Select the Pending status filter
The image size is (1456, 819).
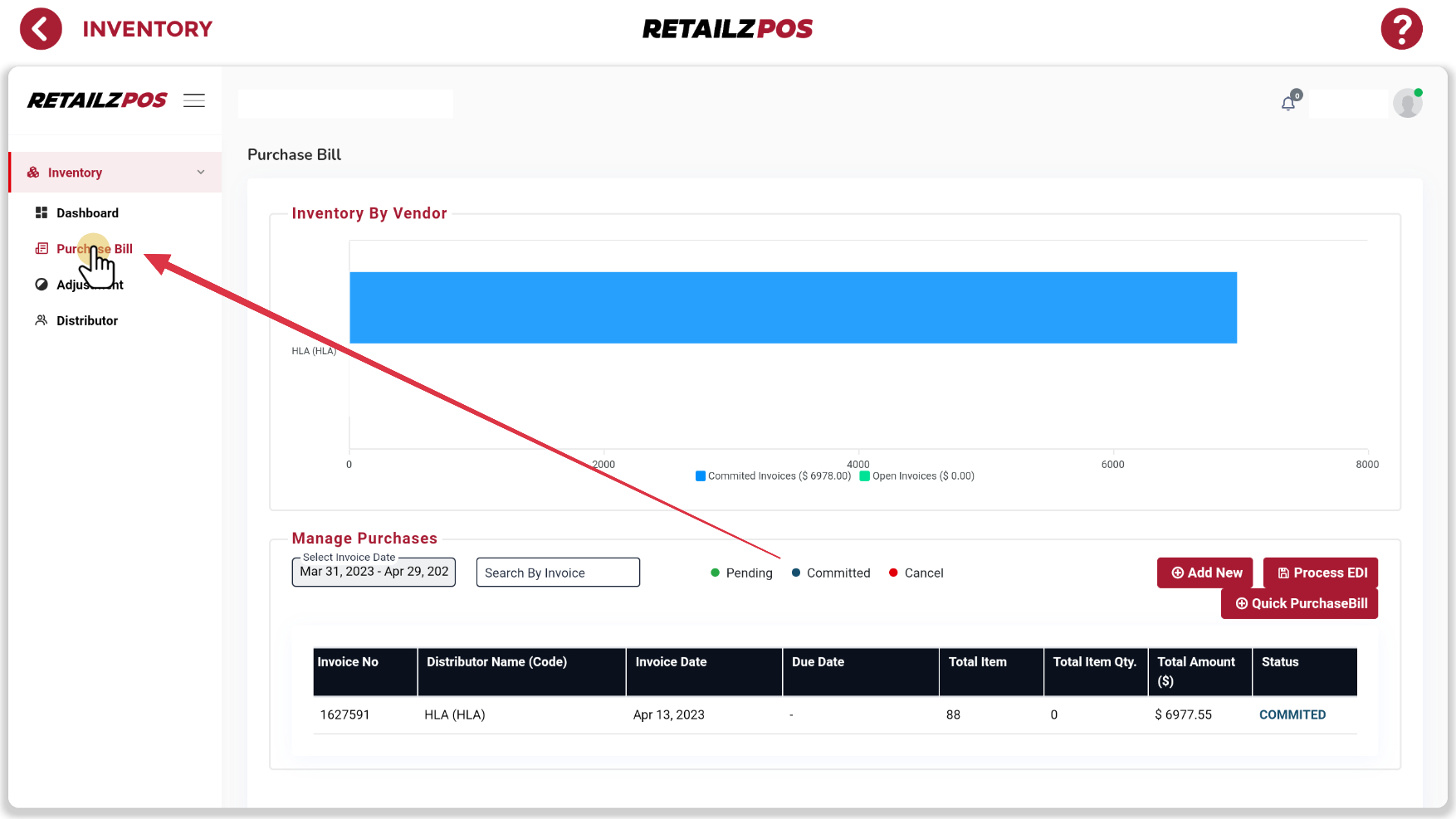(x=741, y=573)
